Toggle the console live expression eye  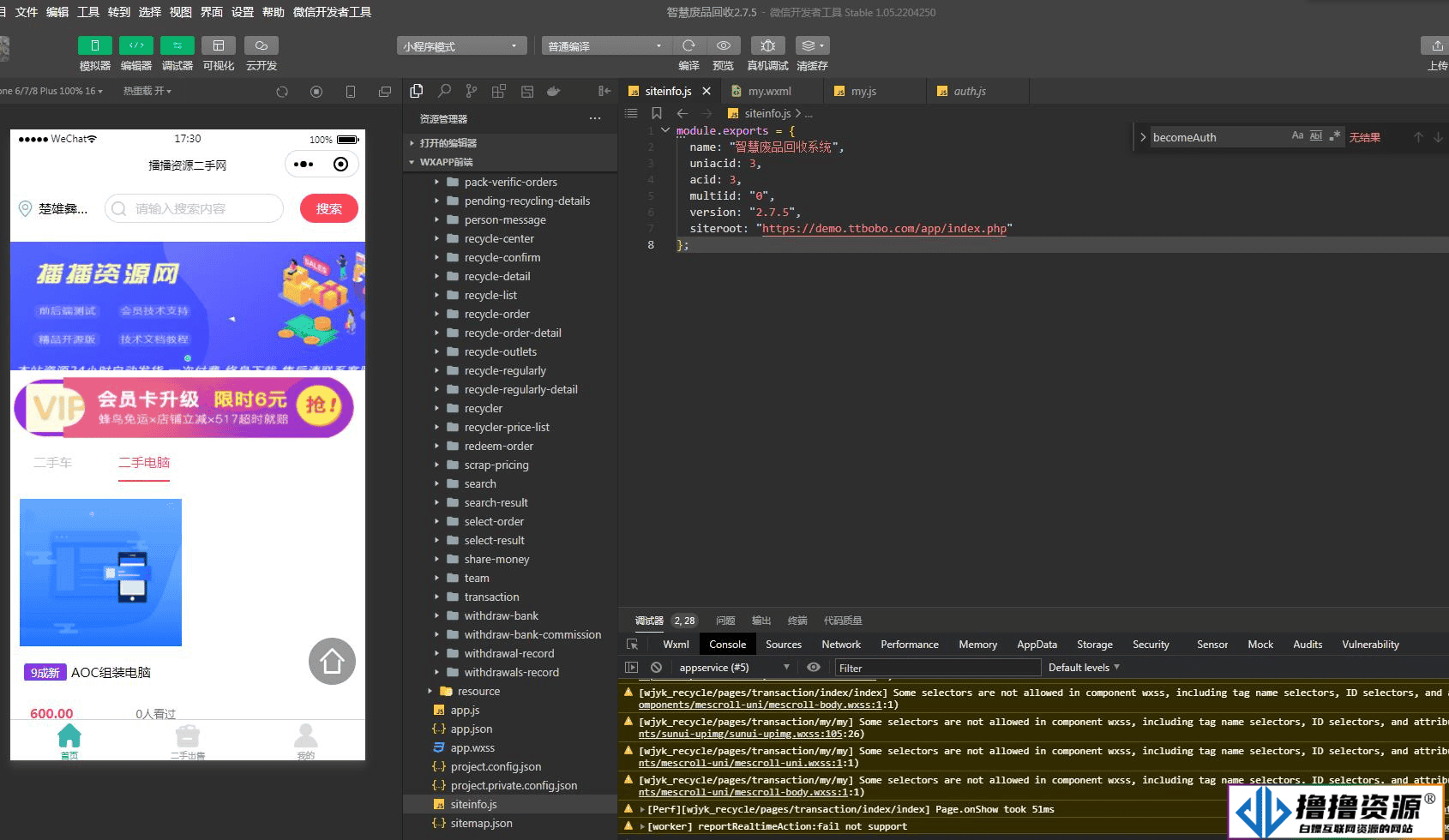(814, 667)
